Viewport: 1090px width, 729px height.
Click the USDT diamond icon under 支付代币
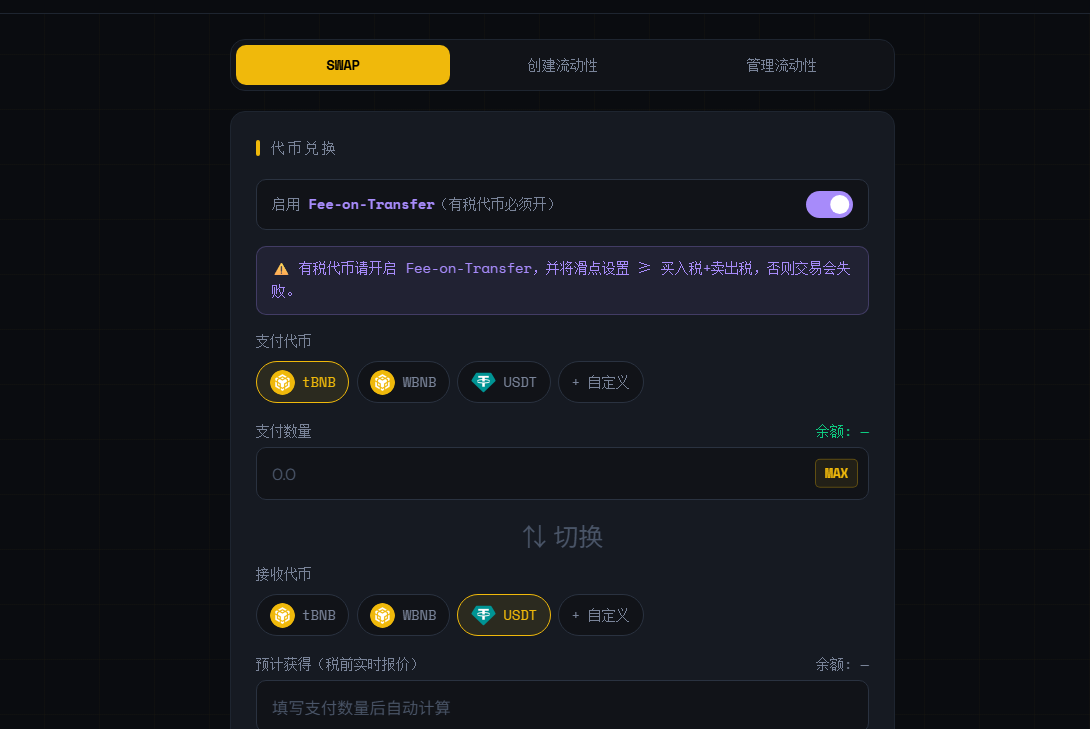point(483,382)
